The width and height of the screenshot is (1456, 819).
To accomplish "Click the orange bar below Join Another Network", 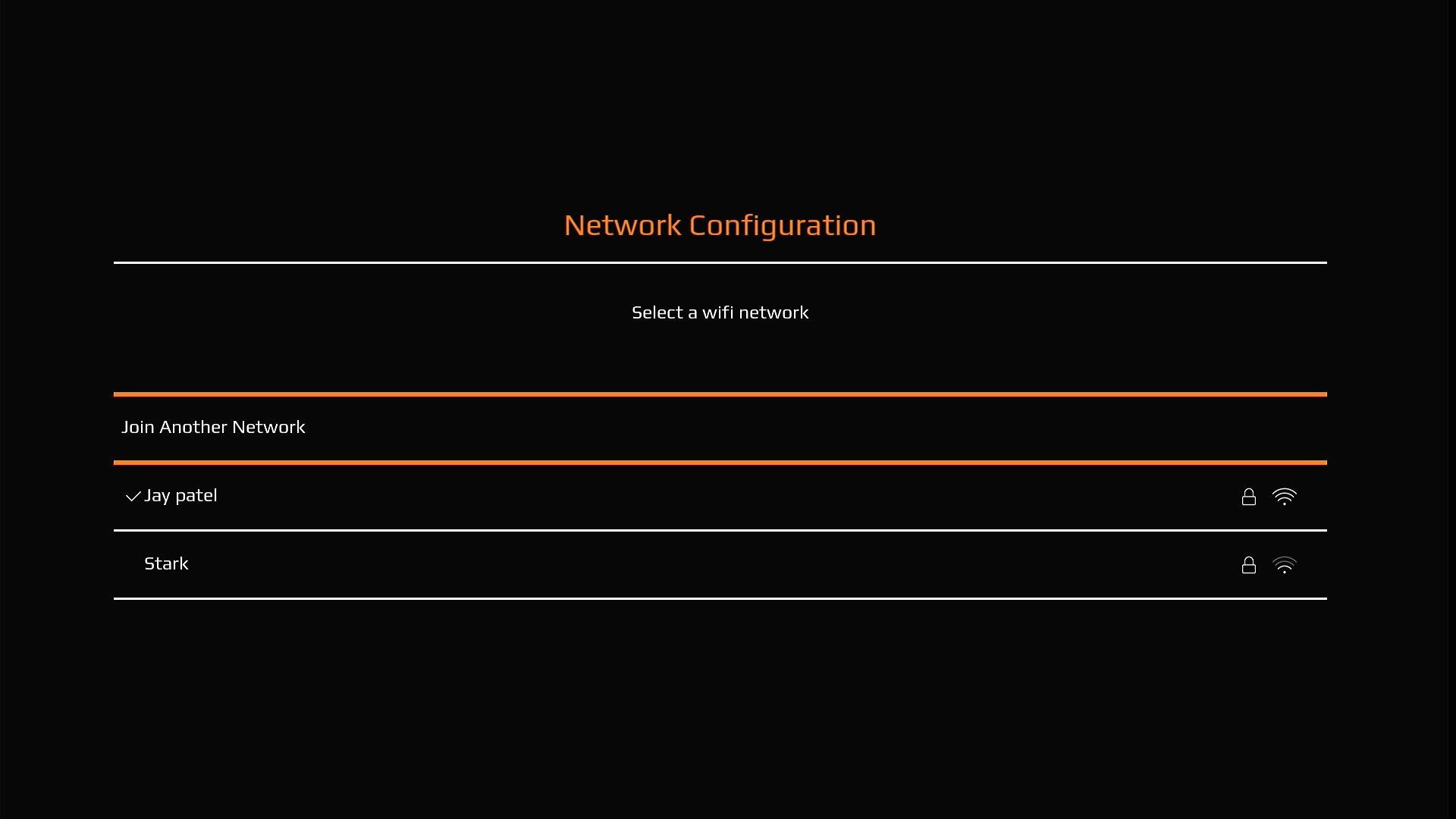I will (x=720, y=462).
